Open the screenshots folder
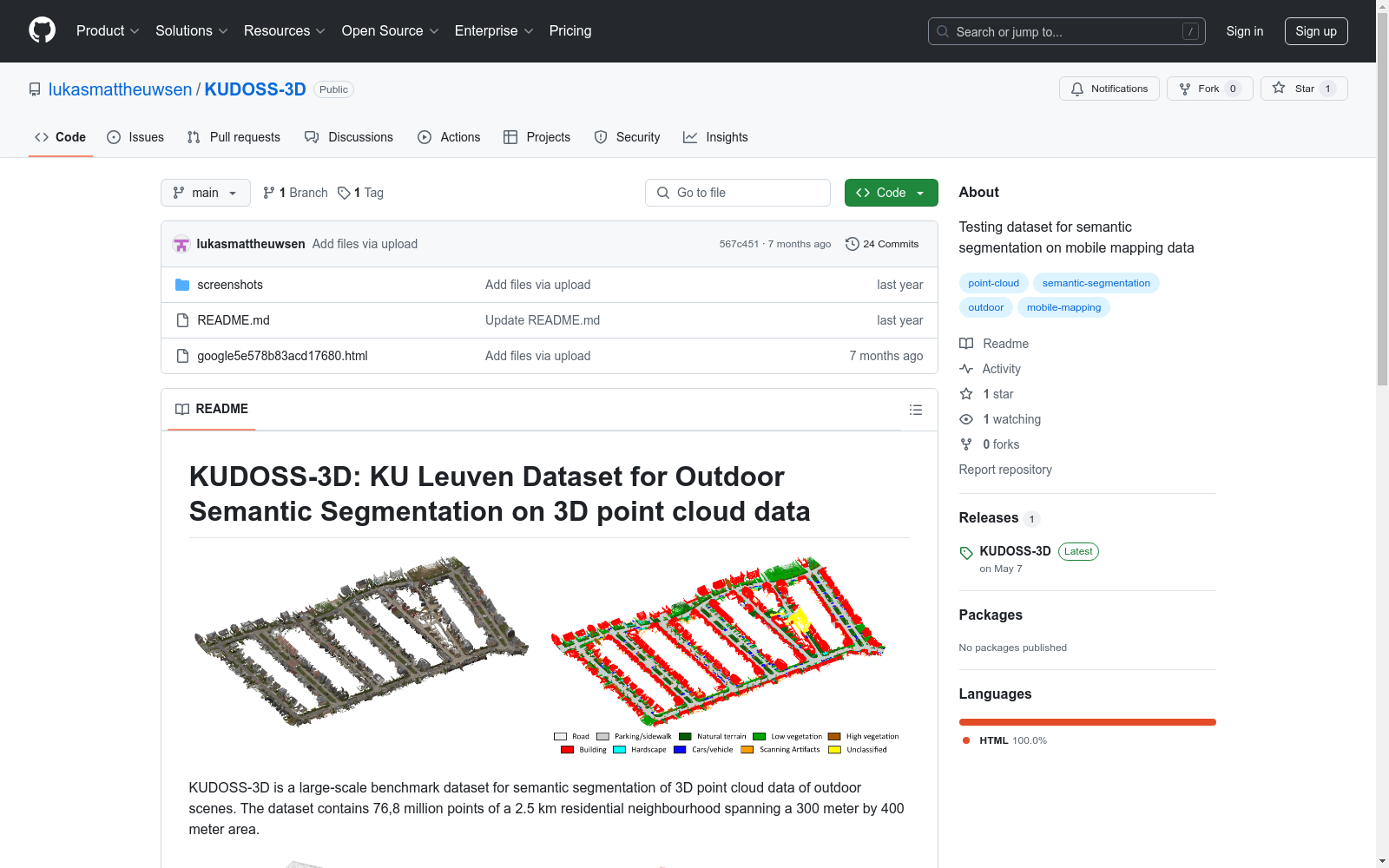 230,285
